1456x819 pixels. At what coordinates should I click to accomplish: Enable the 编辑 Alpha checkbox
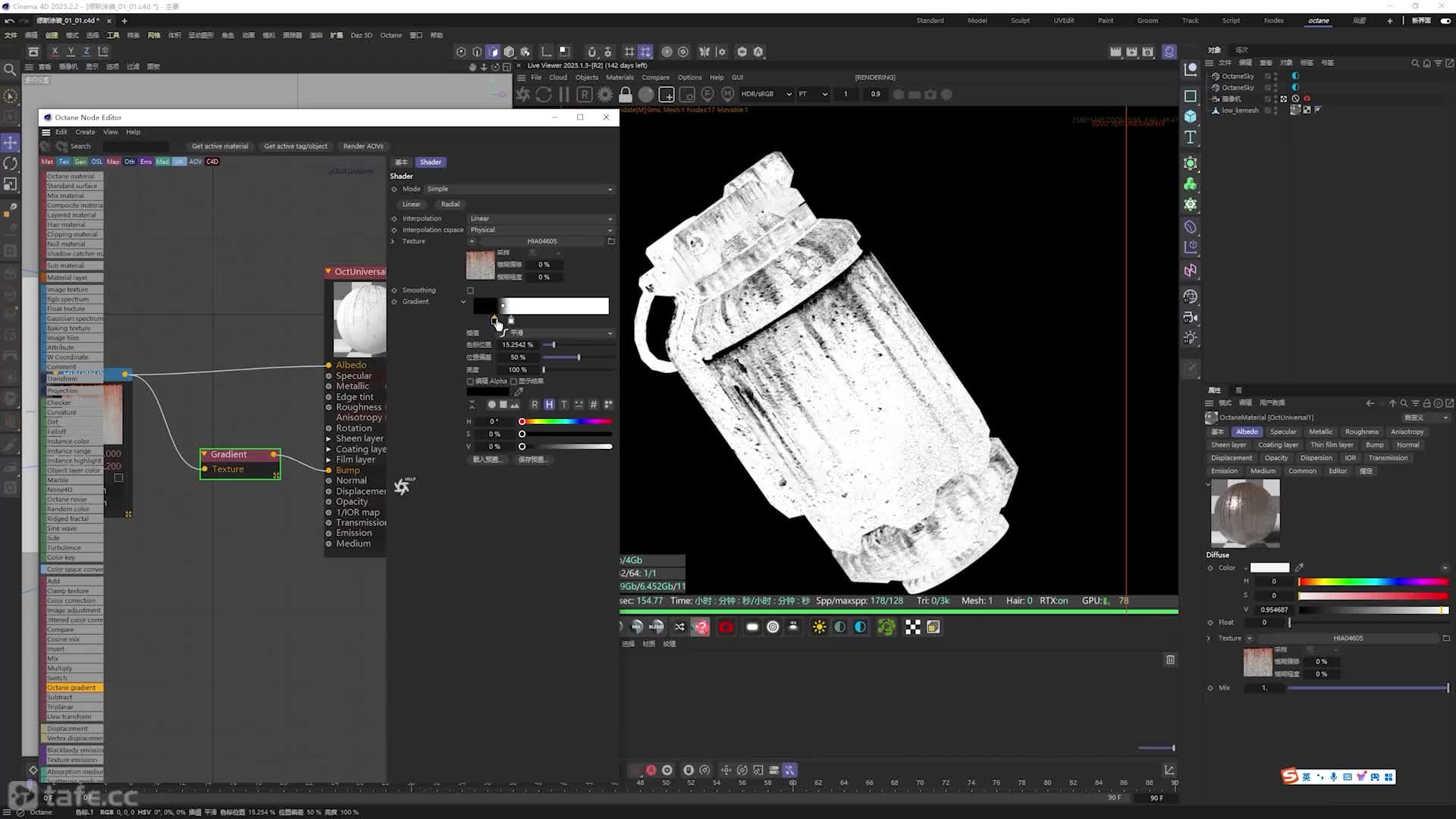click(x=470, y=381)
